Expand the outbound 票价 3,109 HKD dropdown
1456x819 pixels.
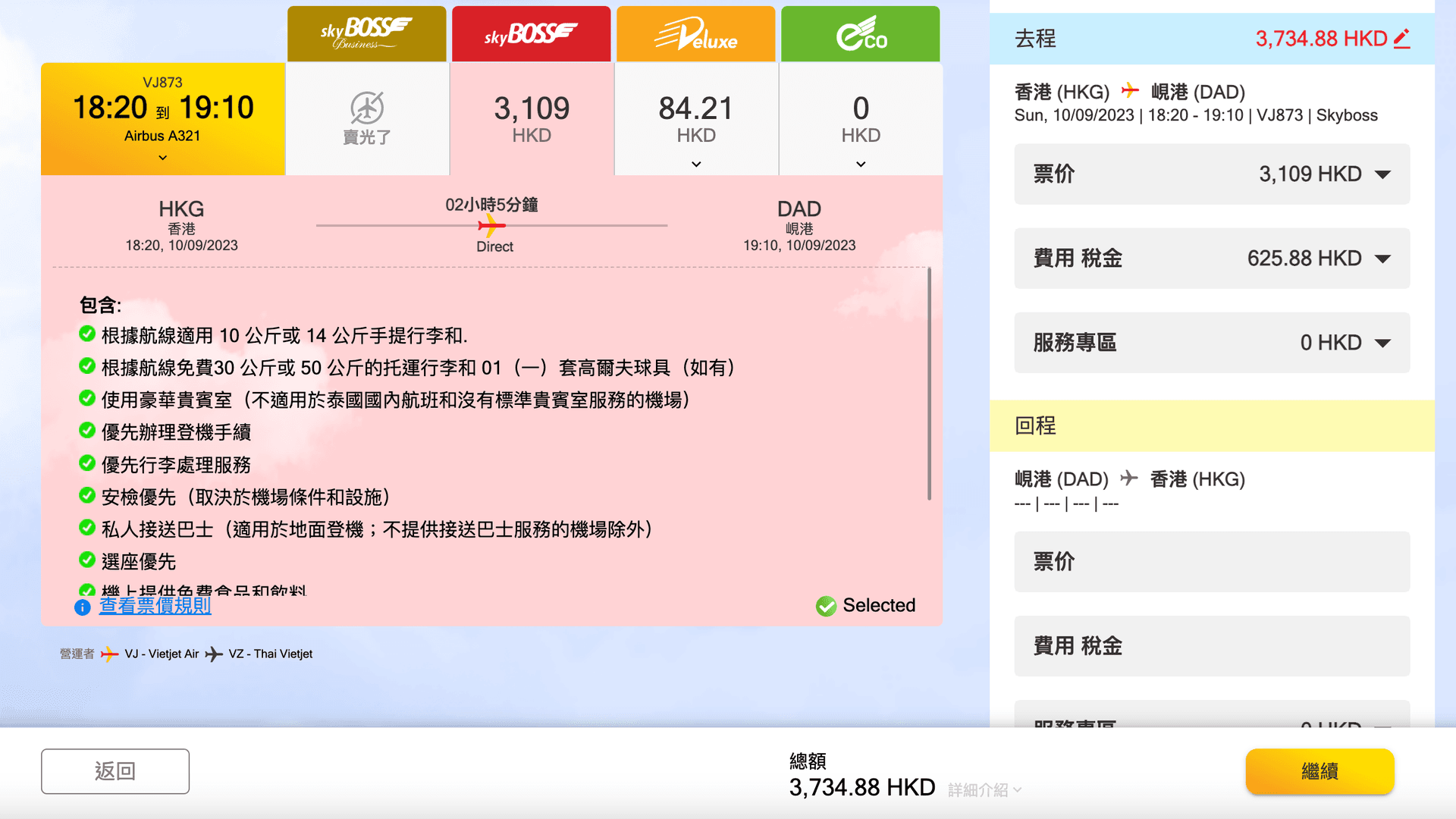point(1212,174)
